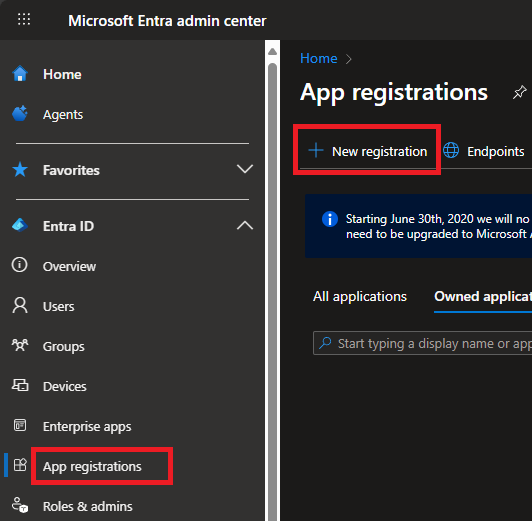Focus the display name search field
This screenshot has height=521, width=532.
[x=422, y=343]
